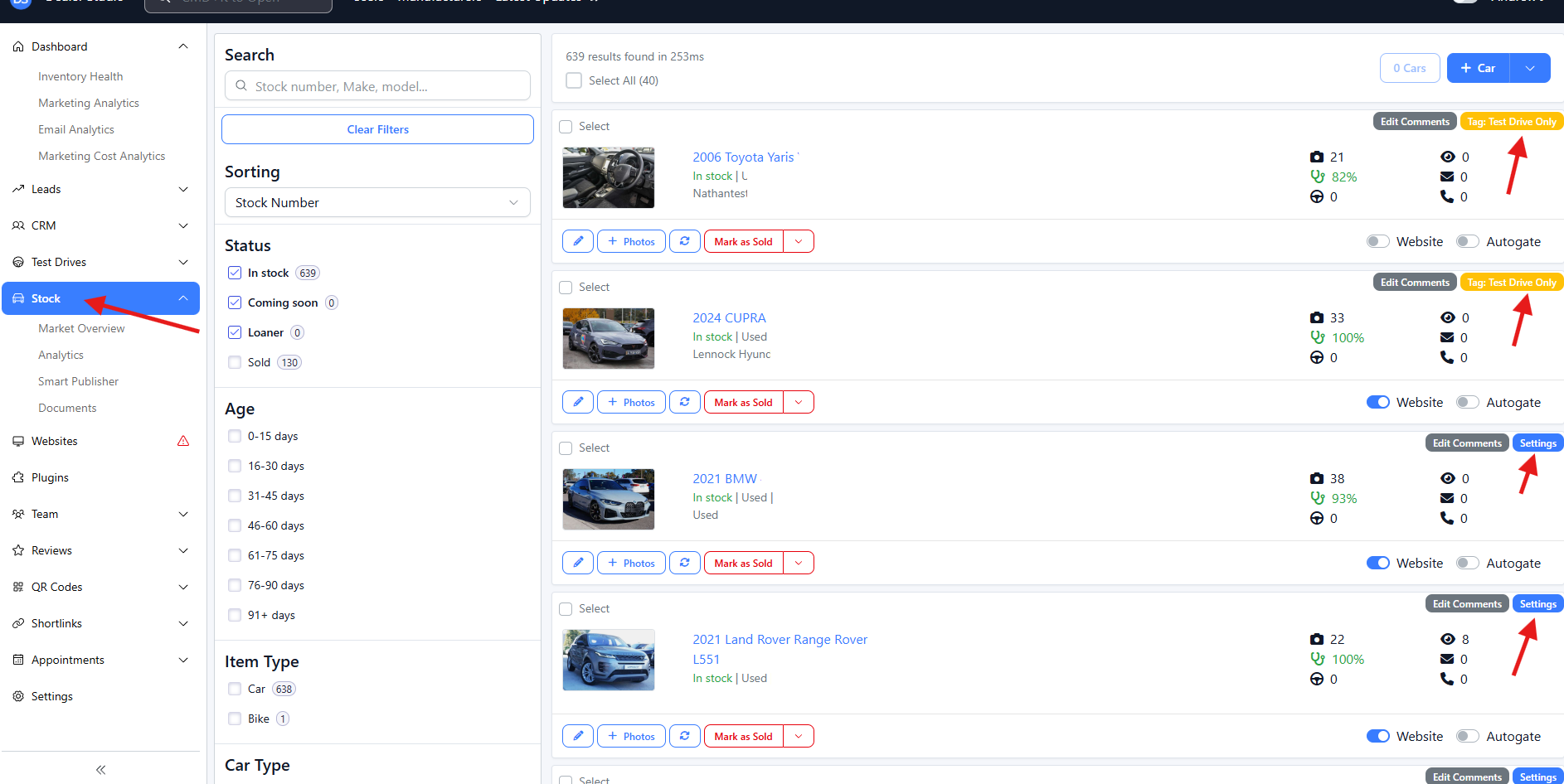Go to Market Overview under Stock
1564x784 pixels.
(x=81, y=328)
